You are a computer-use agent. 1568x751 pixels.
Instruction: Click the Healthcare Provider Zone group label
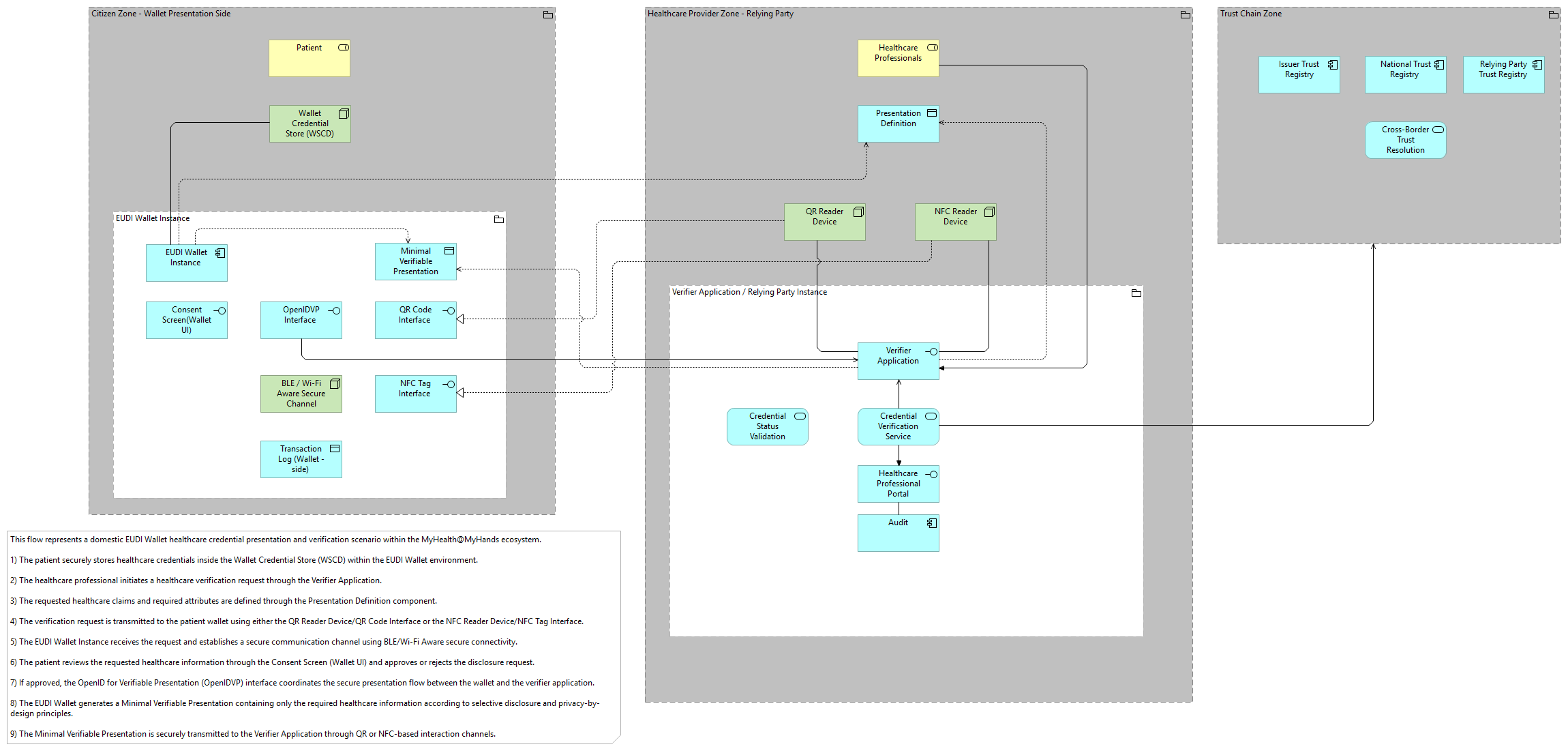pos(720,14)
